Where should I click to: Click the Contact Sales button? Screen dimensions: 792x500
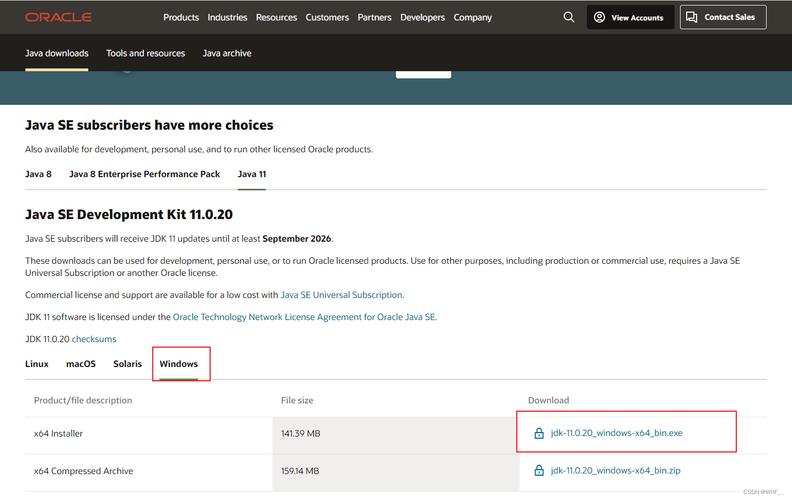coord(723,17)
